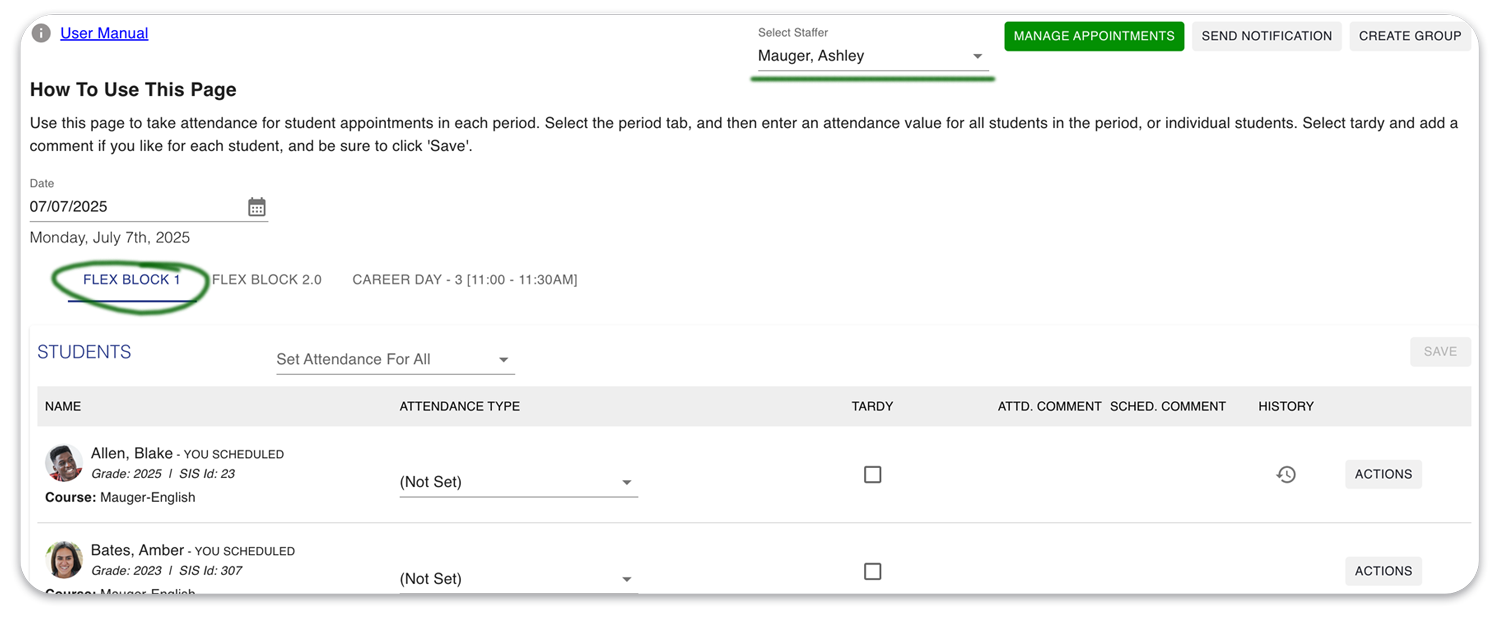Click Grade: 2023 | SIS Id: 307 text
Viewport: 1500px width, 619px height.
pos(167,571)
